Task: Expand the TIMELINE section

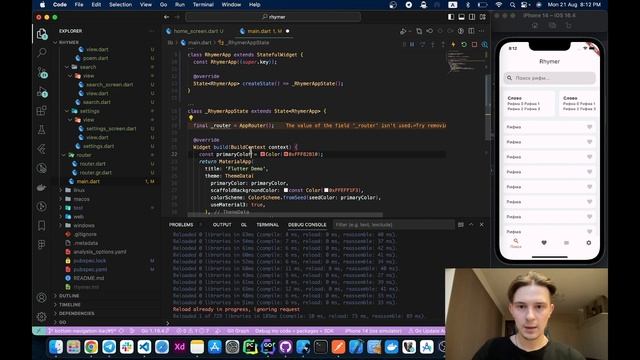Action: 69,305
